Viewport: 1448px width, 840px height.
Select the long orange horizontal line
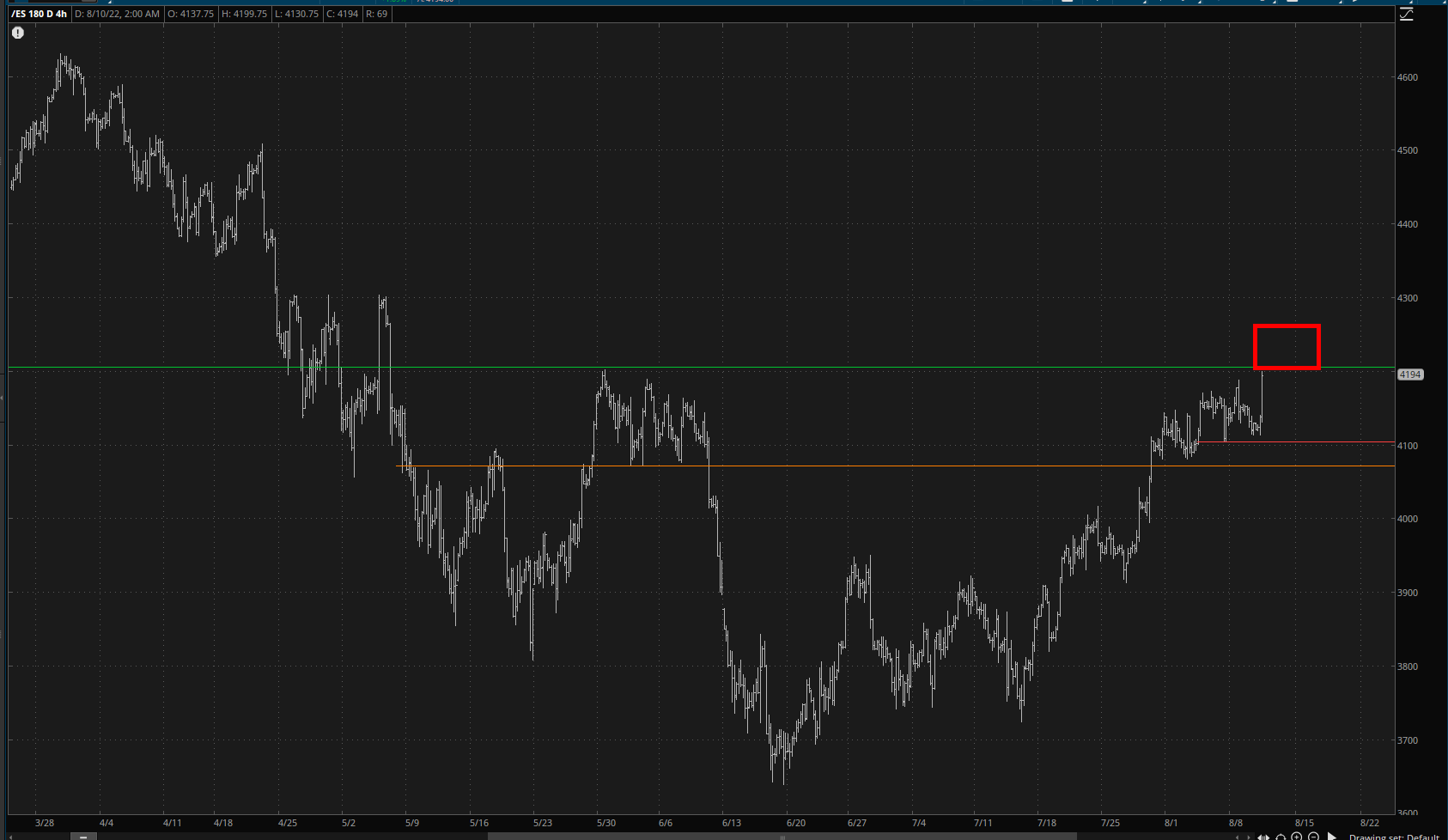[859, 466]
